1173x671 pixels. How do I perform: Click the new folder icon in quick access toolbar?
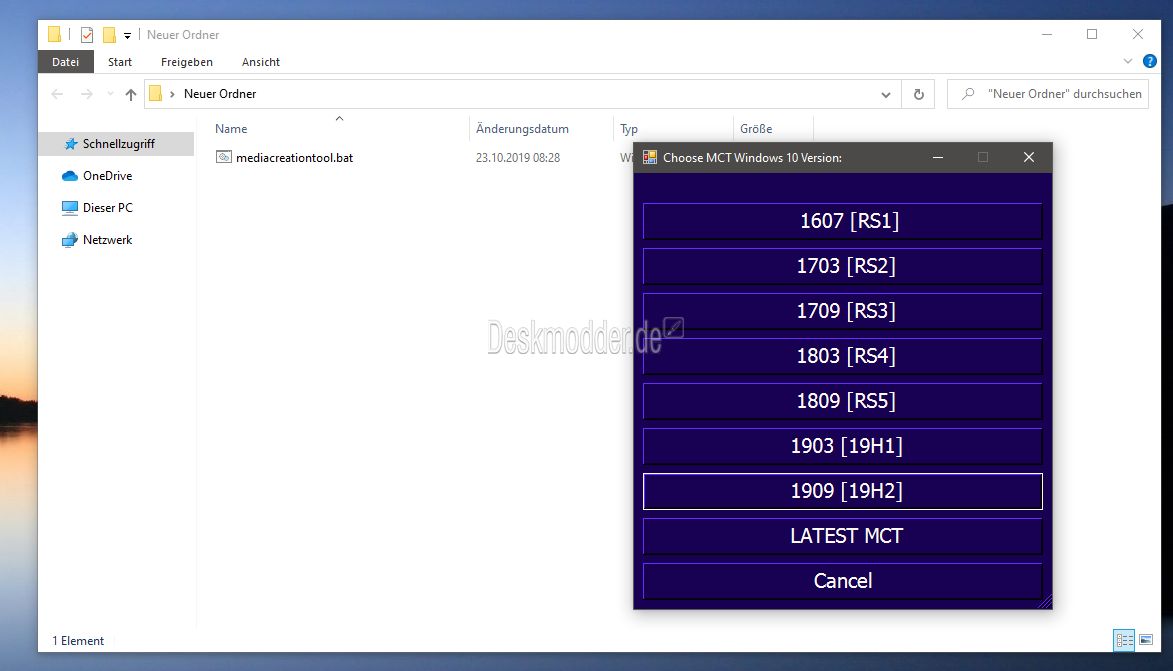click(109, 34)
